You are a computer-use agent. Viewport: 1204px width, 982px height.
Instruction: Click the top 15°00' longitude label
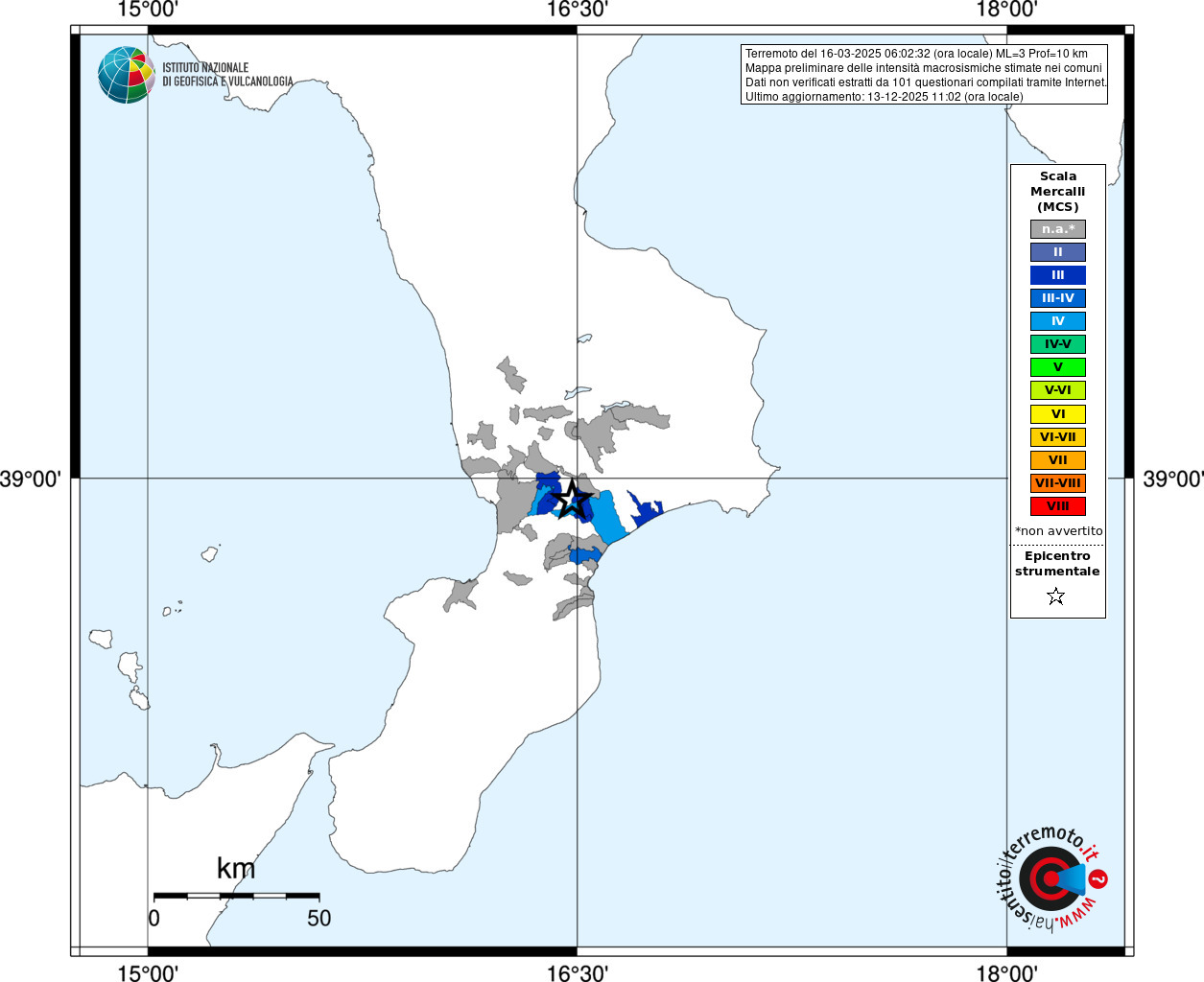pos(148,11)
